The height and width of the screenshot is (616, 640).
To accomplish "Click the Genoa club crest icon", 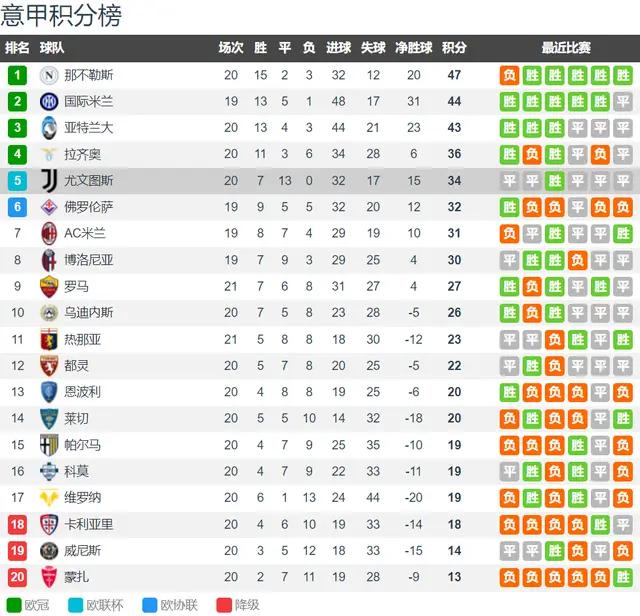I will pyautogui.click(x=48, y=339).
